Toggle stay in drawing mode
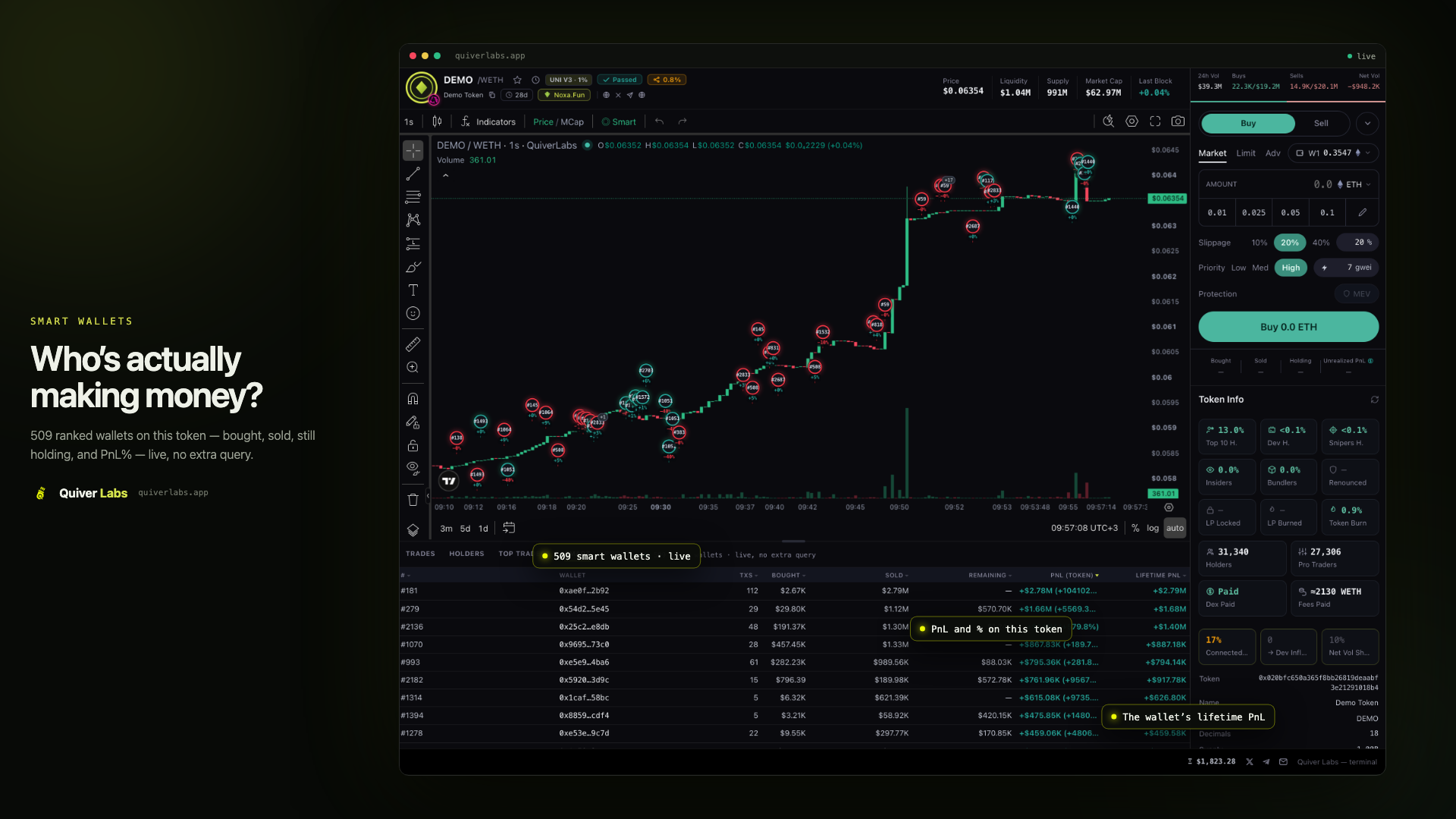Viewport: 1456px width, 819px height. [x=413, y=422]
